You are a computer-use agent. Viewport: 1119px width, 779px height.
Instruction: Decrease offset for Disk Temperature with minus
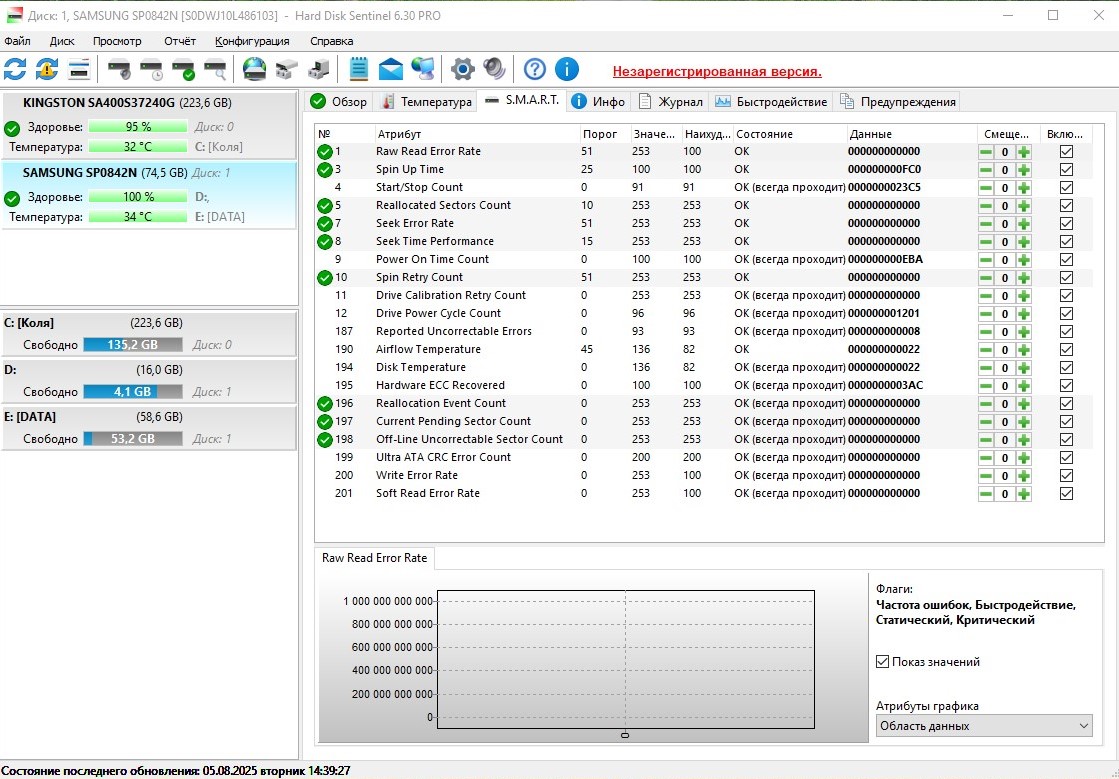click(x=986, y=367)
